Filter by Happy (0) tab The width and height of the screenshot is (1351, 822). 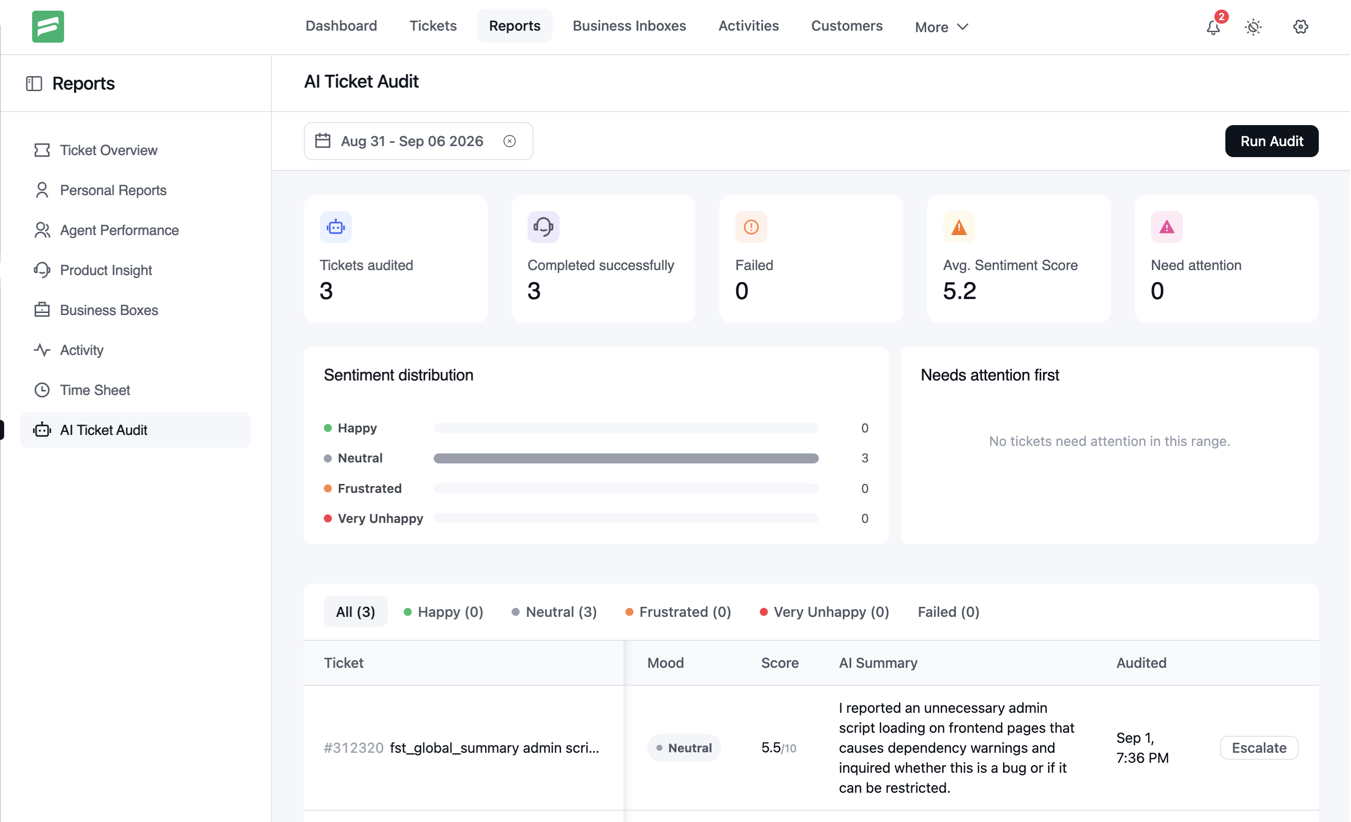pyautogui.click(x=443, y=612)
